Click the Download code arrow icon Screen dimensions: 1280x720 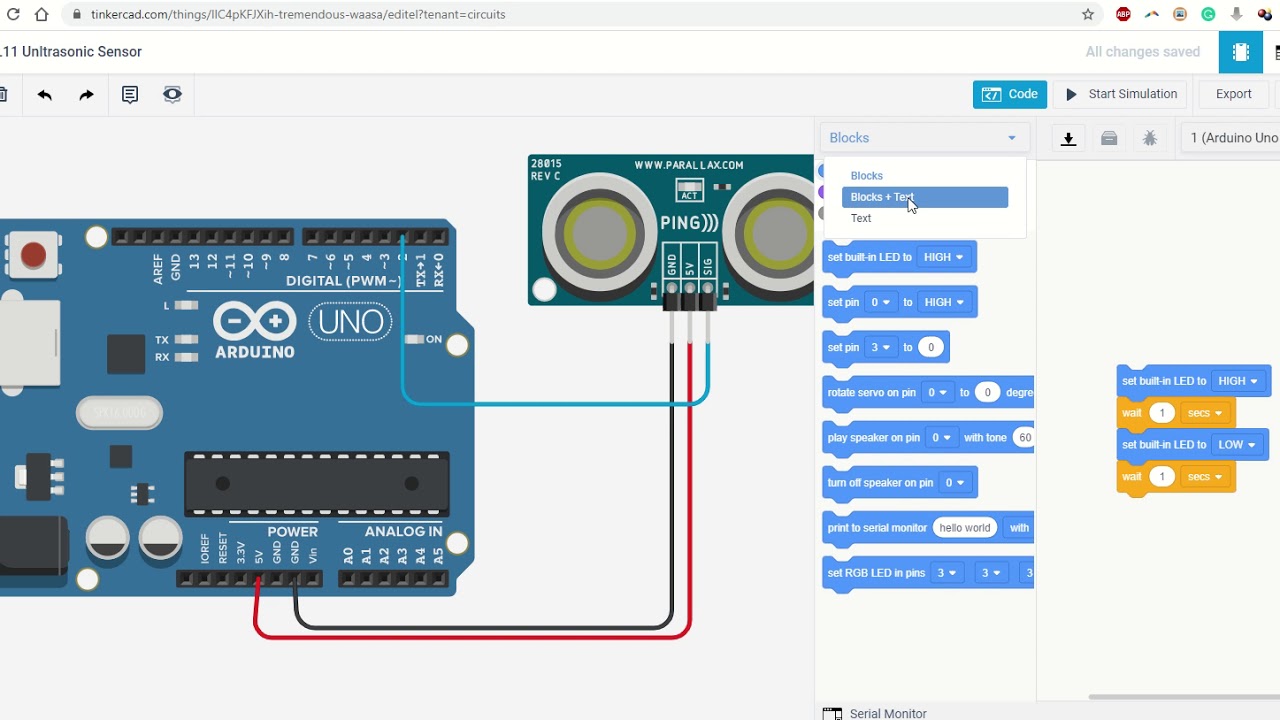[x=1068, y=138]
